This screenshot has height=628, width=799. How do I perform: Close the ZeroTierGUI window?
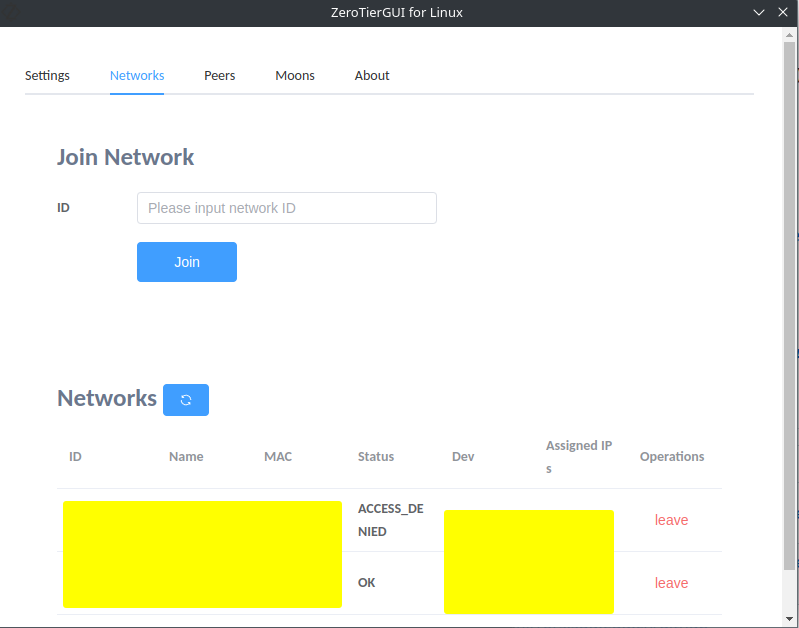tap(783, 12)
